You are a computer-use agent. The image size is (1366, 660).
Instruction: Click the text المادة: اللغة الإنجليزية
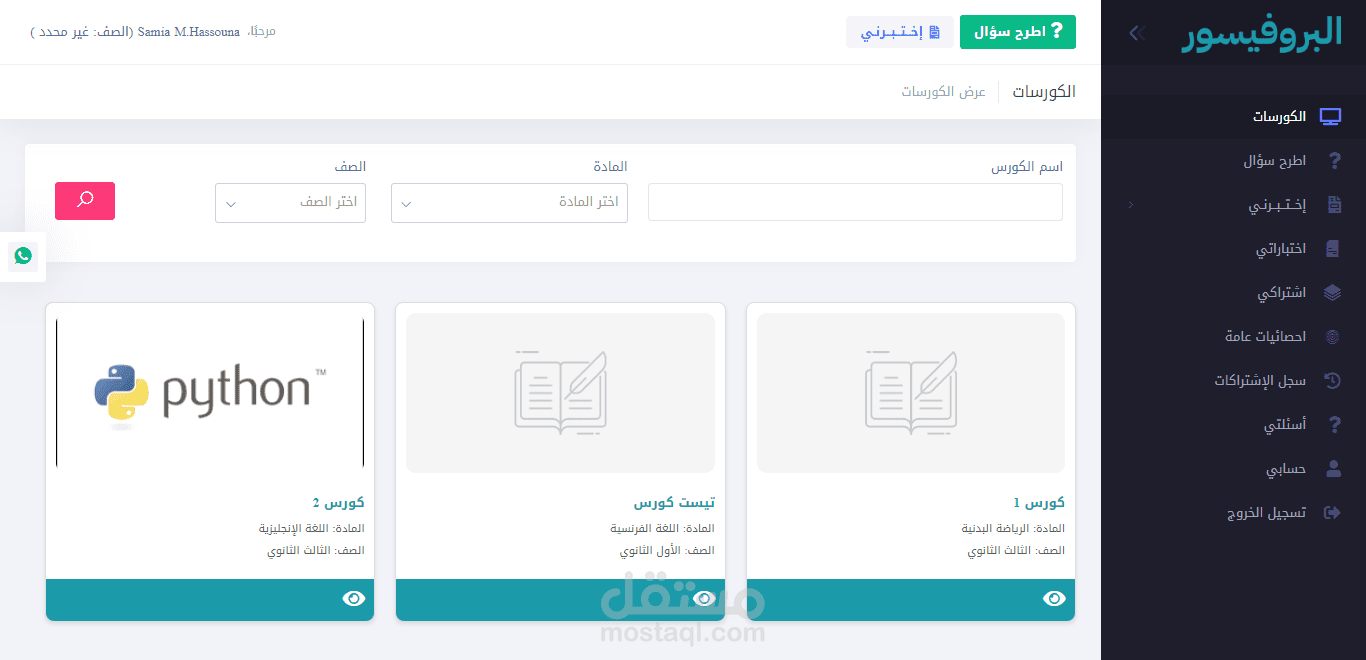point(312,528)
